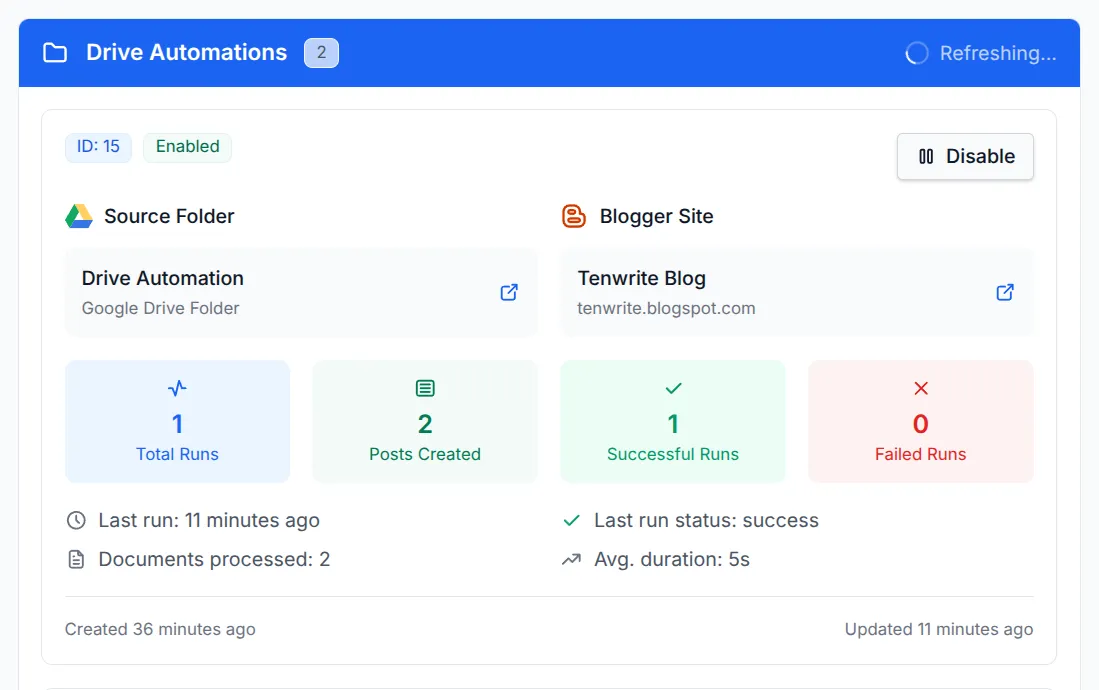Viewport: 1099px width, 690px height.
Task: Click the checkmark icon above Successful Runs
Action: (x=673, y=388)
